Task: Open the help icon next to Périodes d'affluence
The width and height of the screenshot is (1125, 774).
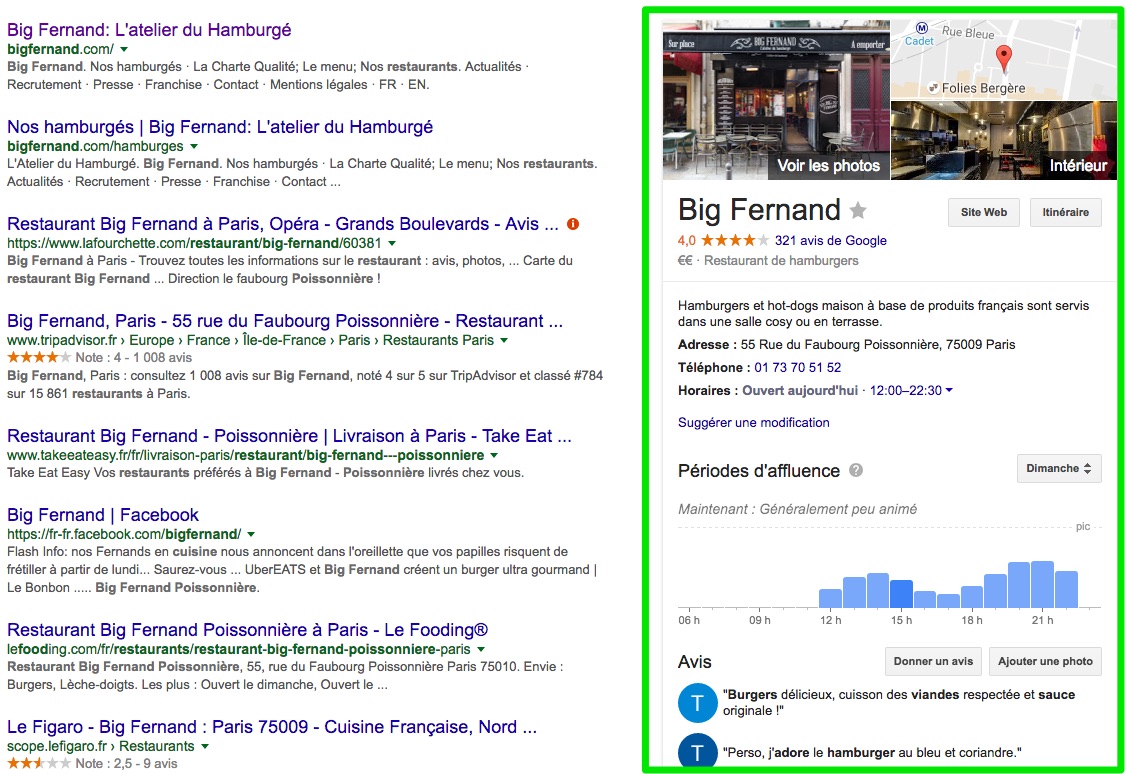Action: click(x=856, y=471)
